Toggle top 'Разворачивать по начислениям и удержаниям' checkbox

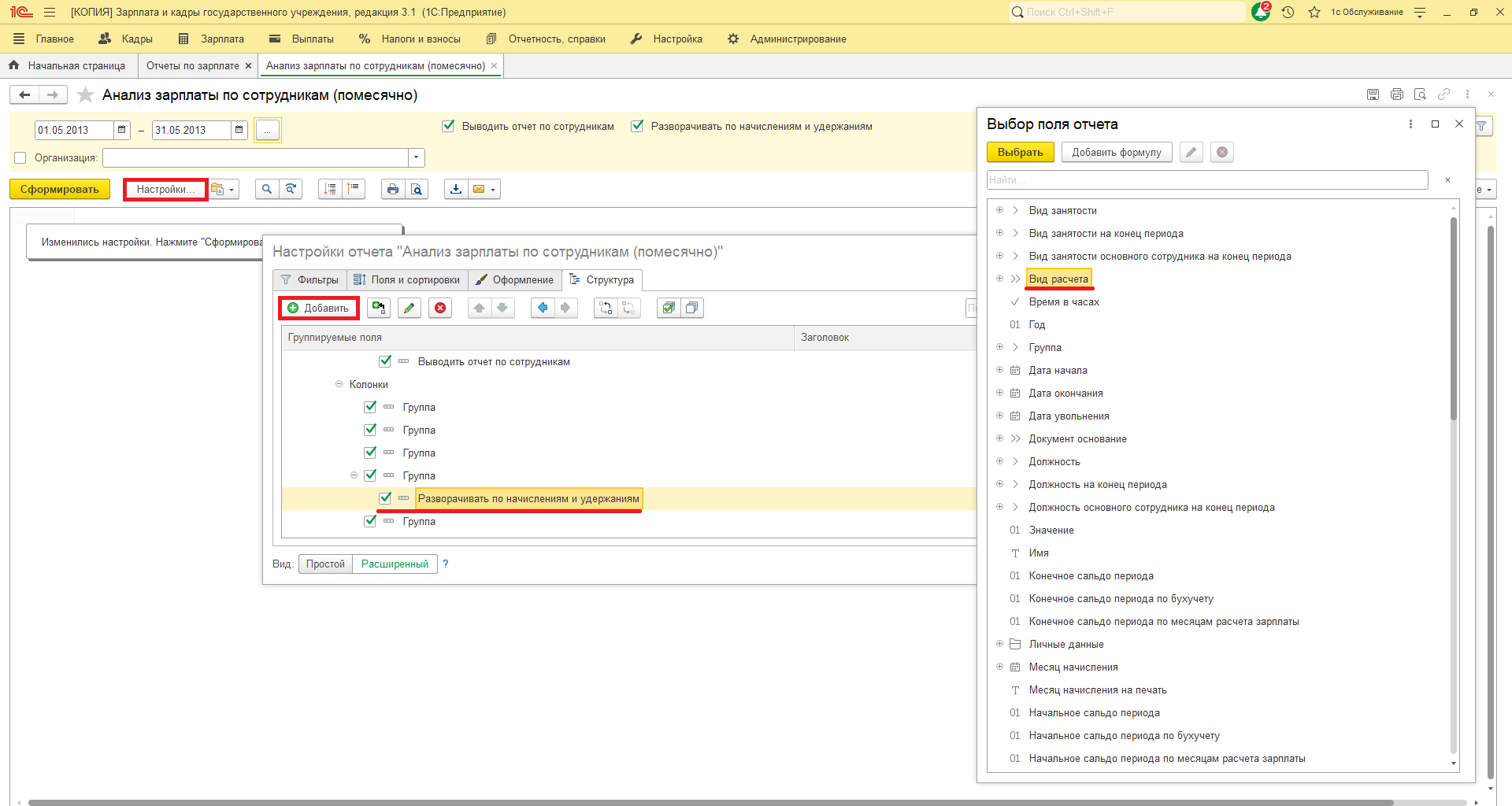point(637,126)
